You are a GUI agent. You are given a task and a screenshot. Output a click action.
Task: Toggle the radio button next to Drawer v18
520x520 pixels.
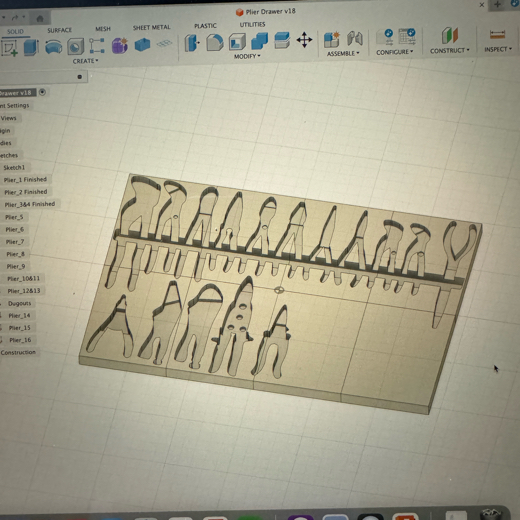coord(42,92)
